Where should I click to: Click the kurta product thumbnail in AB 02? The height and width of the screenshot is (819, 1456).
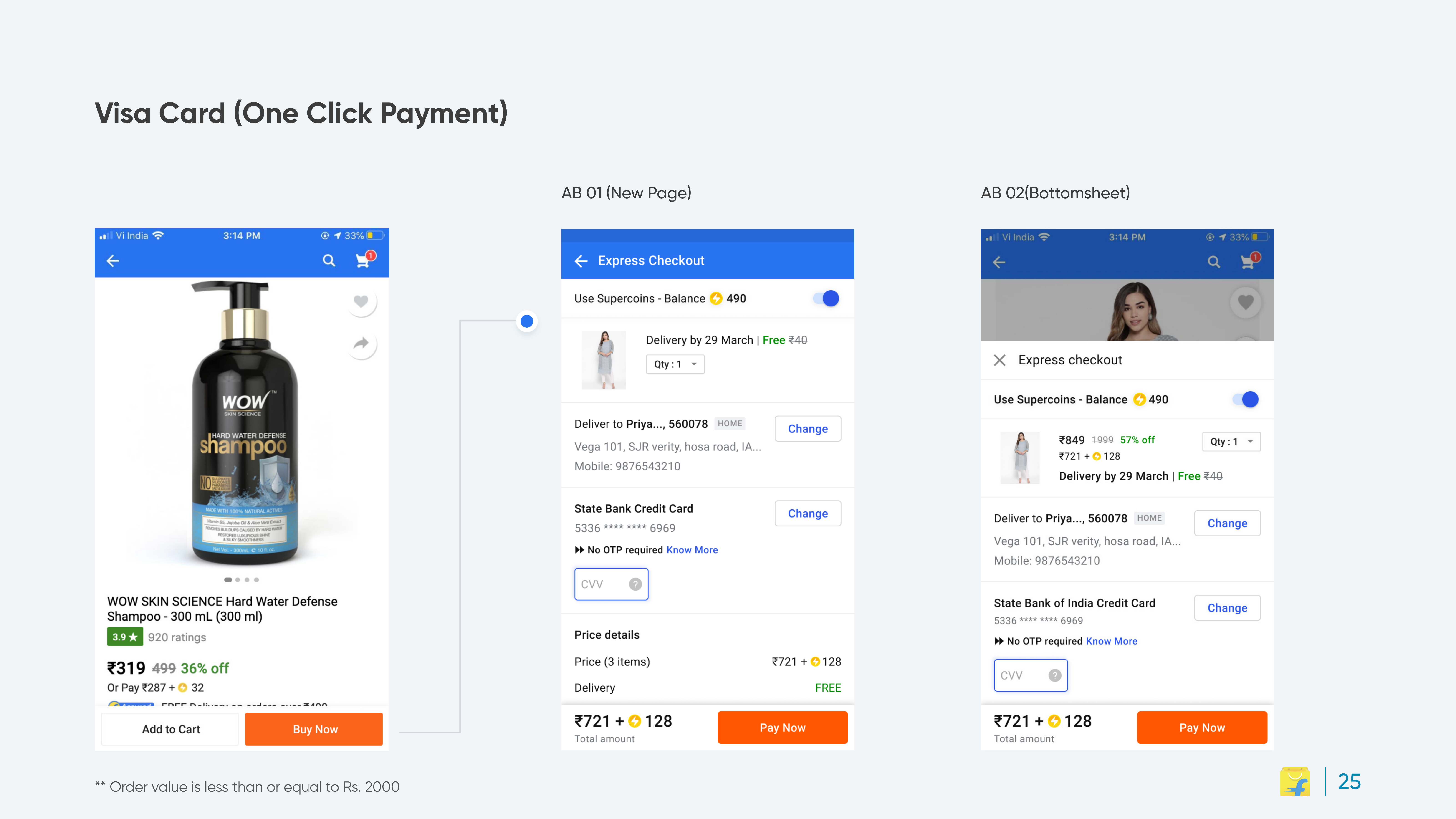pyautogui.click(x=1020, y=458)
